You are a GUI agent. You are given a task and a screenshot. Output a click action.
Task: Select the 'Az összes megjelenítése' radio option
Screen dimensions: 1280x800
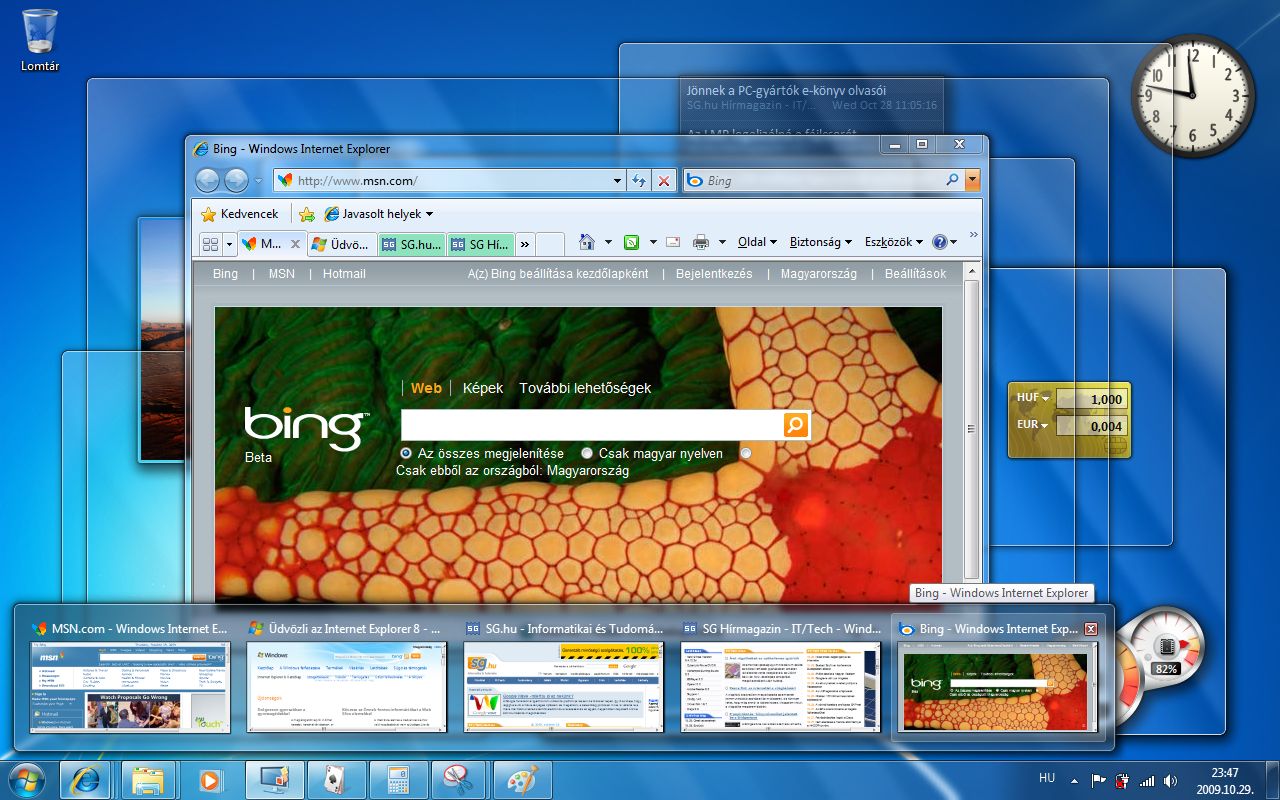click(406, 453)
